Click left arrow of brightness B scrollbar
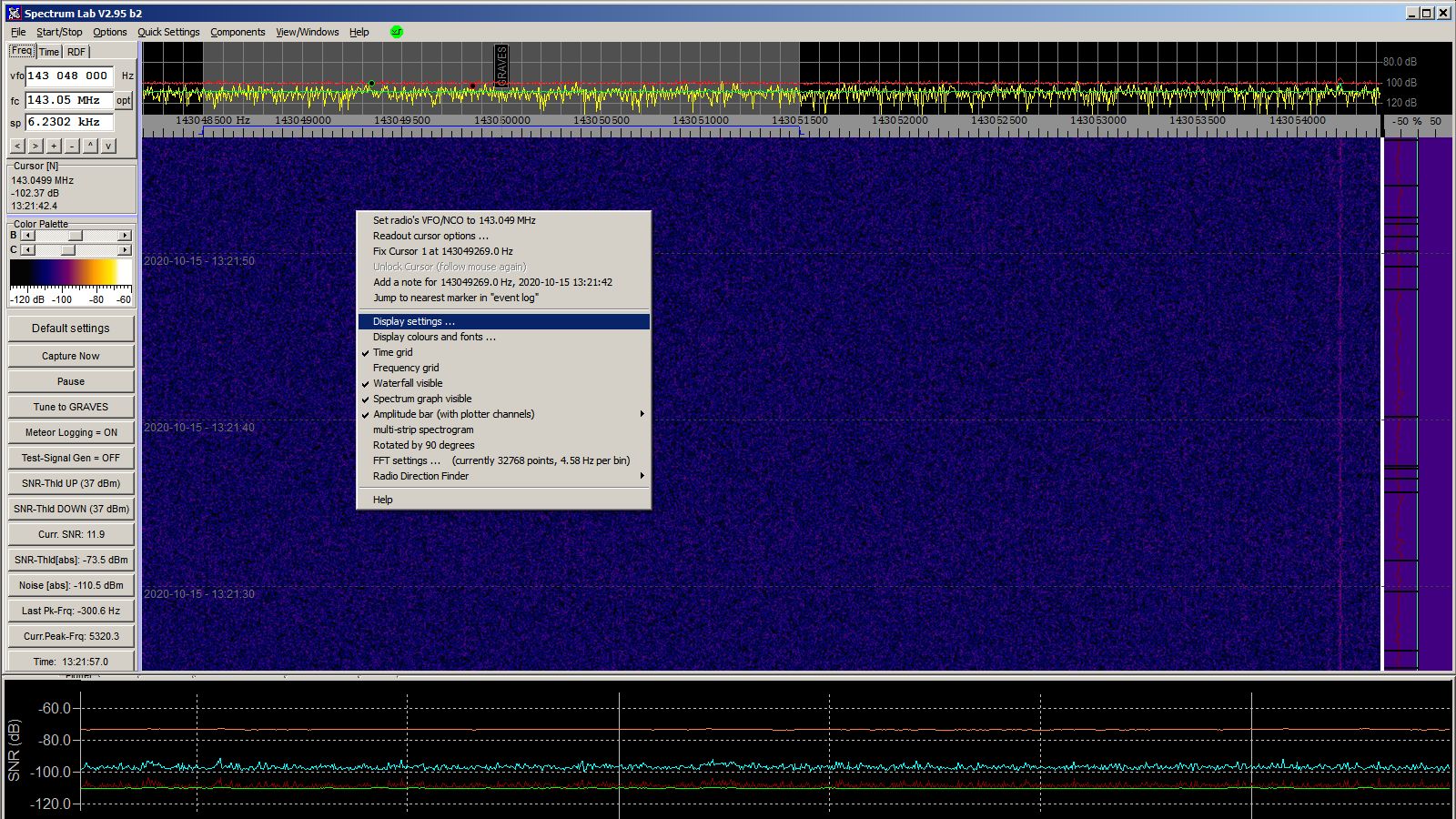This screenshot has width=1456, height=819. pos(27,236)
